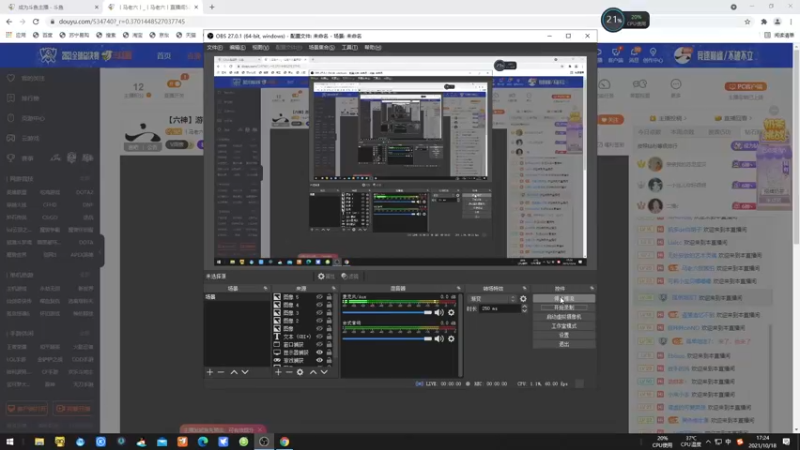Click the top streaming button in Controls
800x450 pixels.
(x=564, y=298)
